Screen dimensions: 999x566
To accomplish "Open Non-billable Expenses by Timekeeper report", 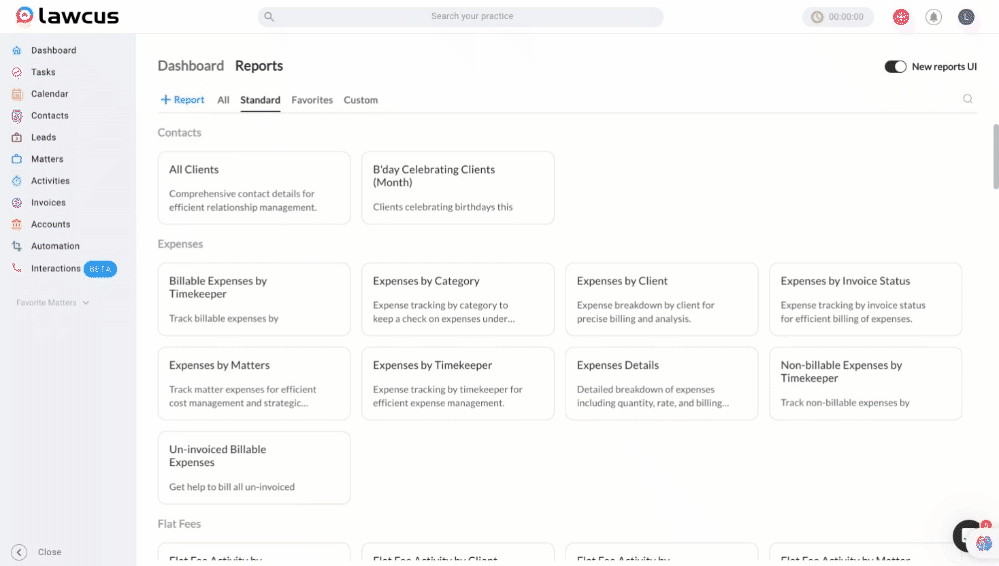I will [866, 384].
